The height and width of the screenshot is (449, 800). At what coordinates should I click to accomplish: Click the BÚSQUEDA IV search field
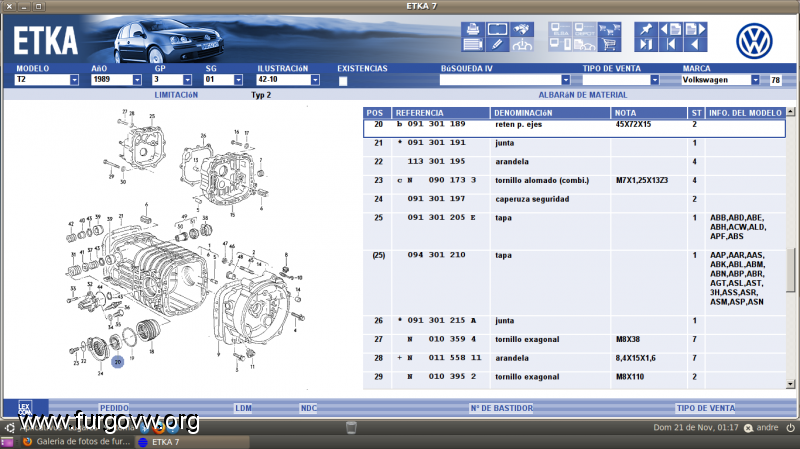501,80
